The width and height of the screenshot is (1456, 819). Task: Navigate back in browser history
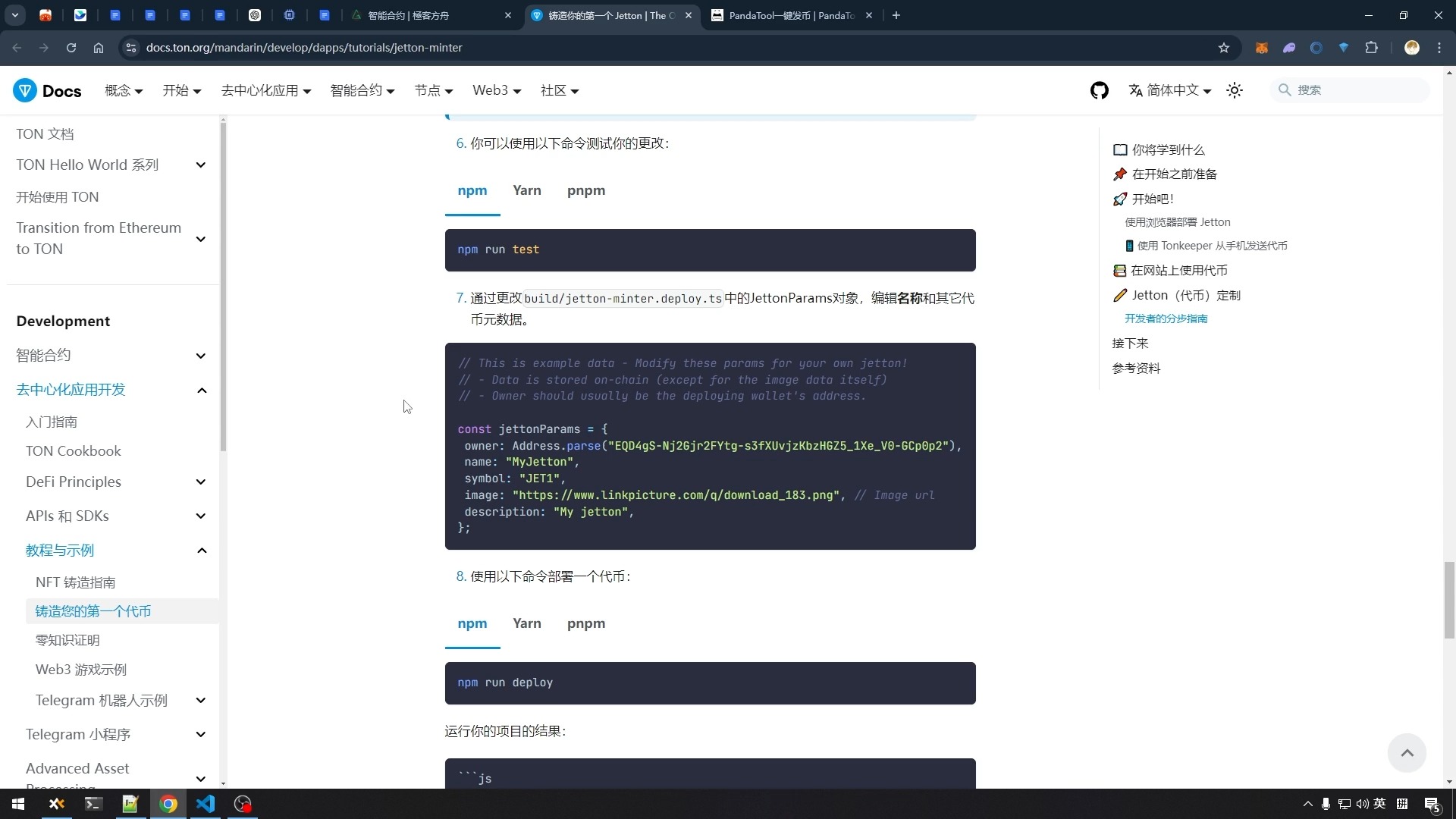tap(17, 48)
